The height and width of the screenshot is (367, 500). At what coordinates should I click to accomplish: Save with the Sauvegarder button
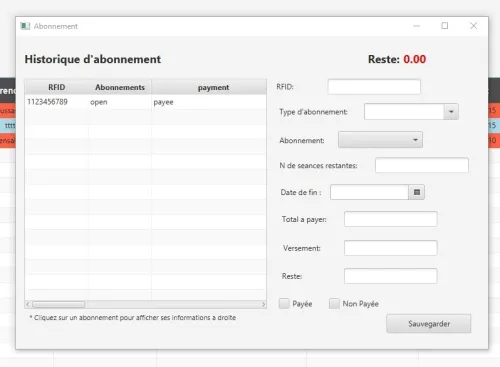429,323
